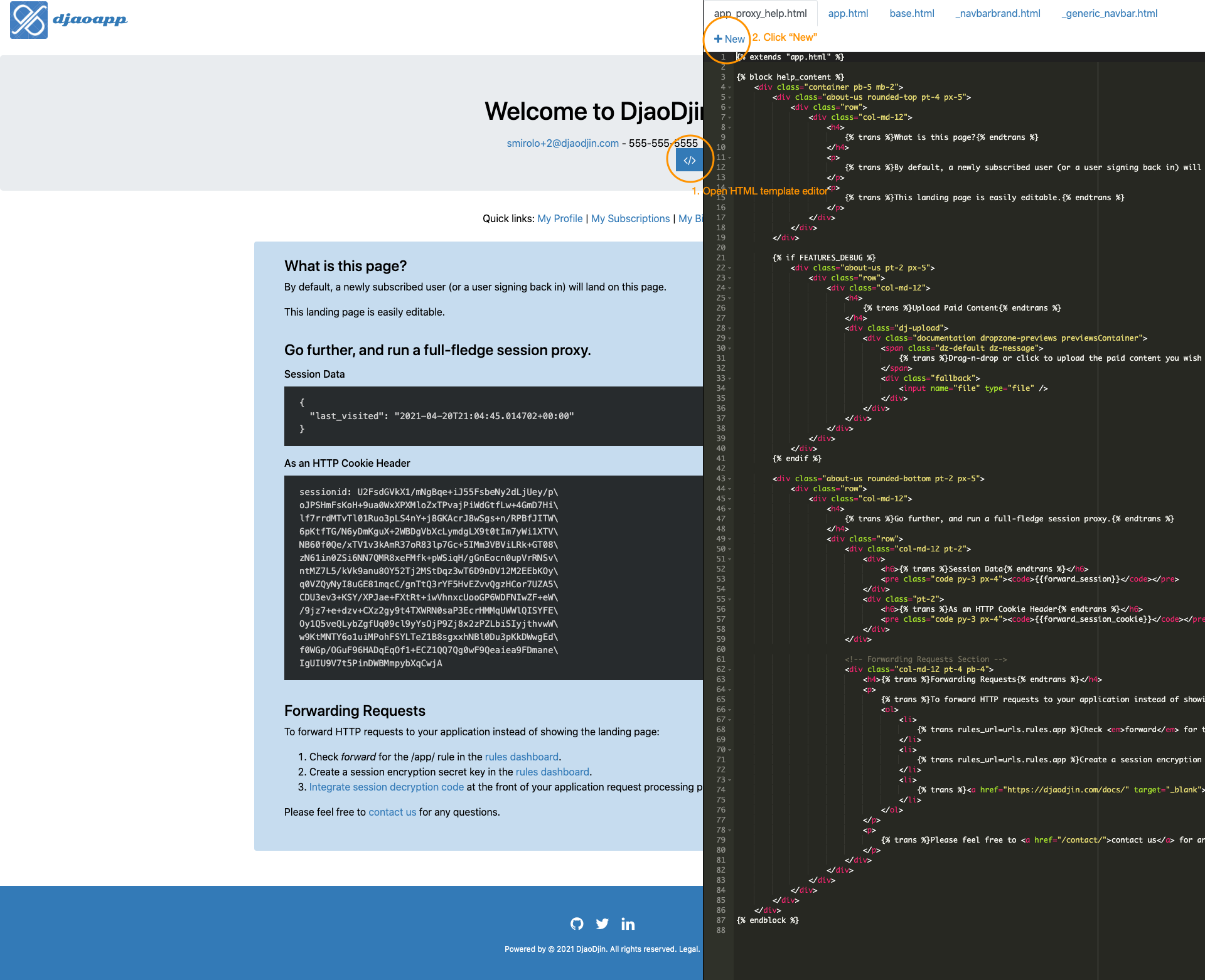Click the plus New button in editor
The height and width of the screenshot is (980, 1205).
click(729, 39)
